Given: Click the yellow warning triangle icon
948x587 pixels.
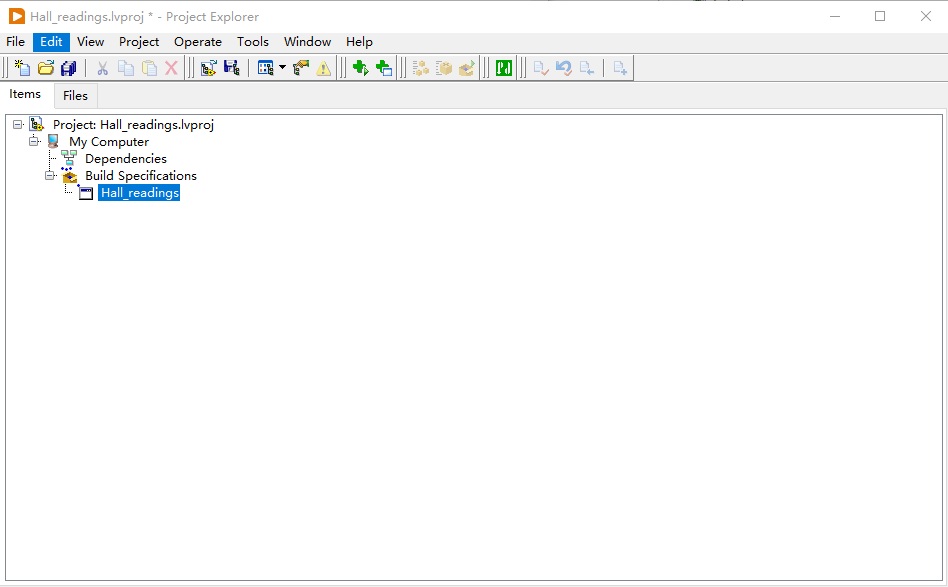Looking at the screenshot, I should point(323,68).
